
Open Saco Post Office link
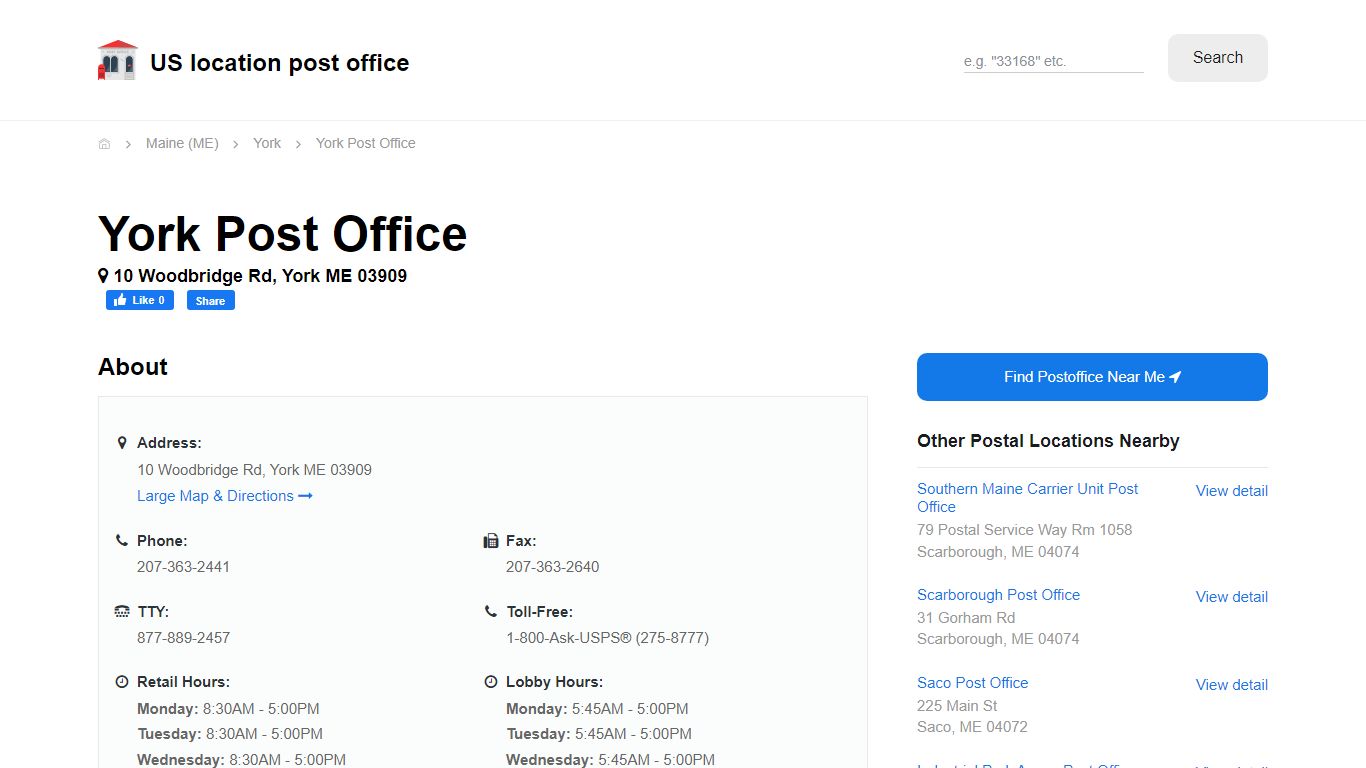point(972,683)
